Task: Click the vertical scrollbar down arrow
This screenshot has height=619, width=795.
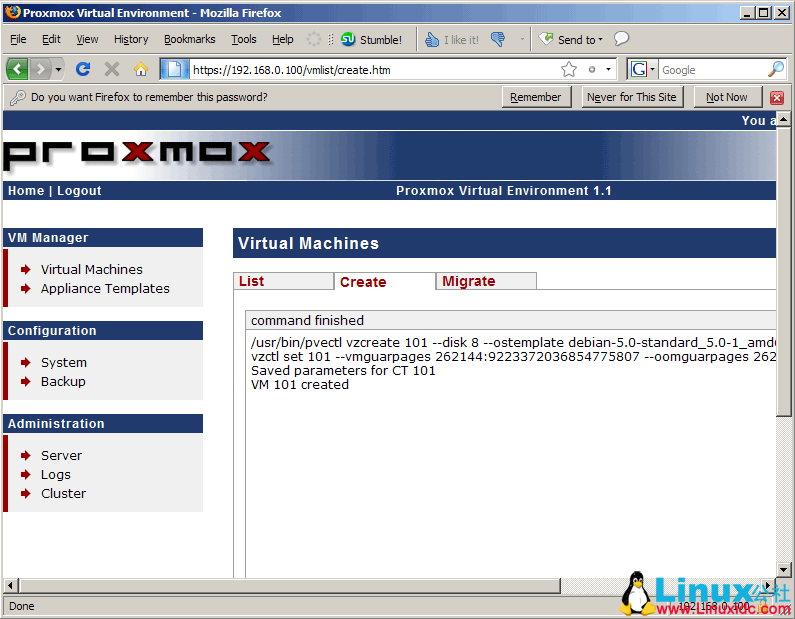Action: pyautogui.click(x=783, y=569)
